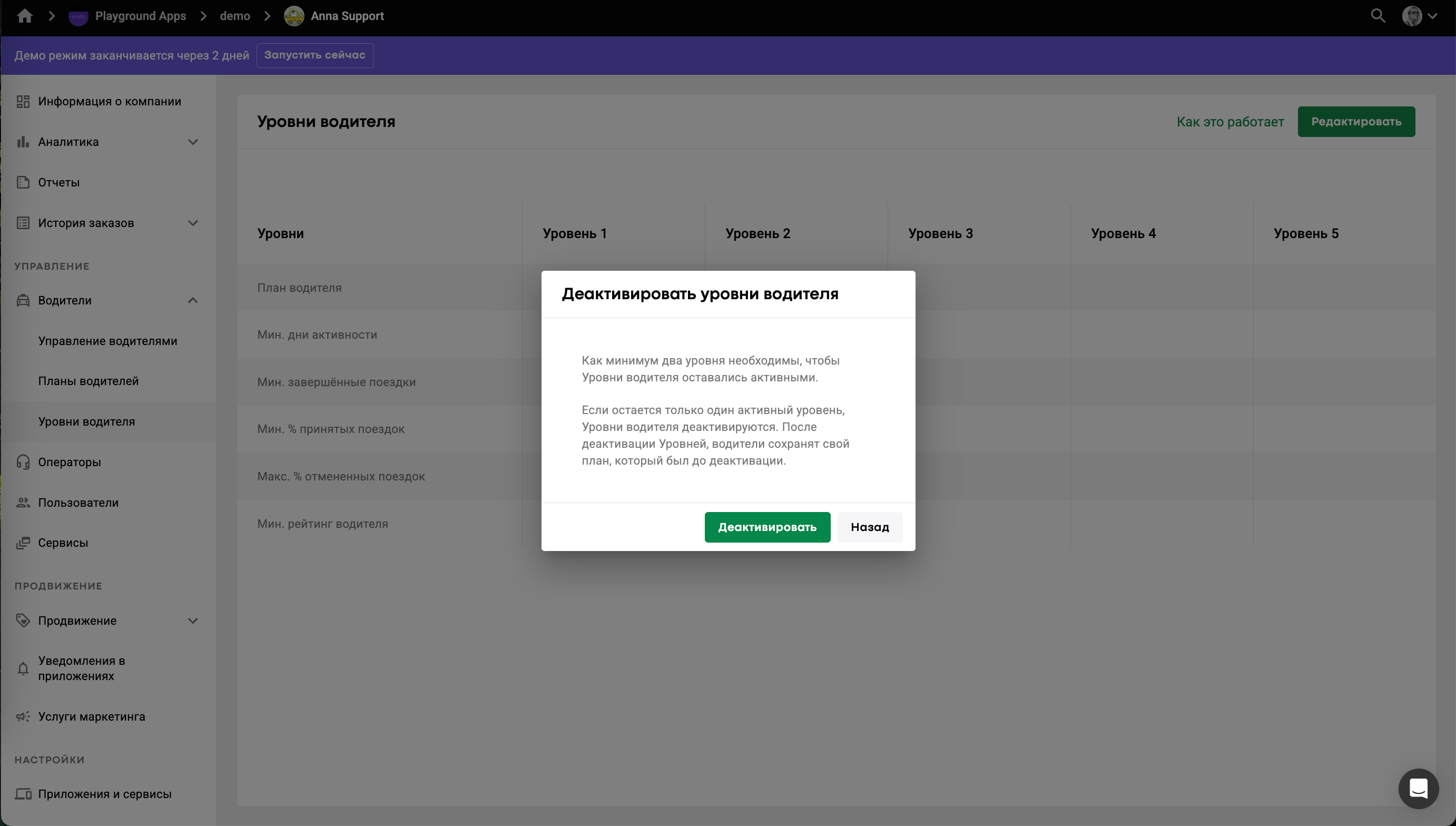The width and height of the screenshot is (1456, 826).
Task: Open the chat support bubble icon
Action: 1418,788
